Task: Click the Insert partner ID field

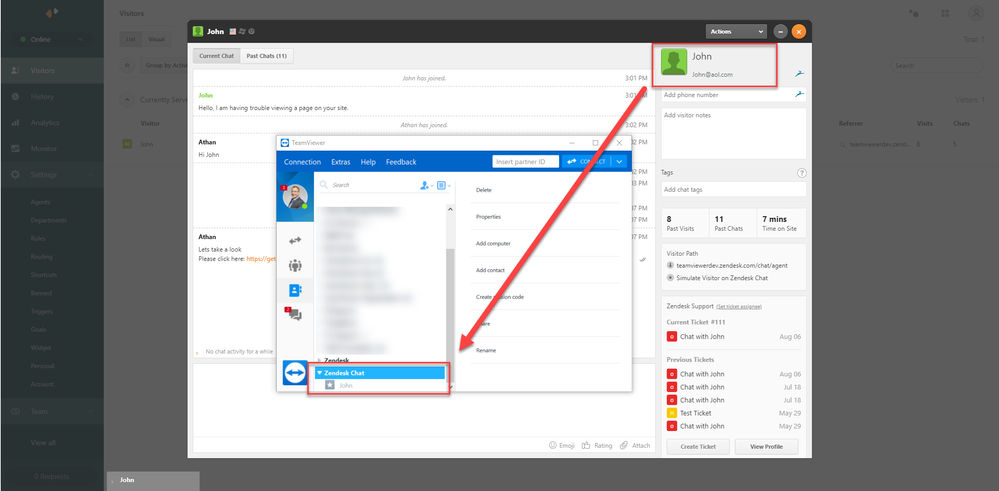Action: [526, 162]
